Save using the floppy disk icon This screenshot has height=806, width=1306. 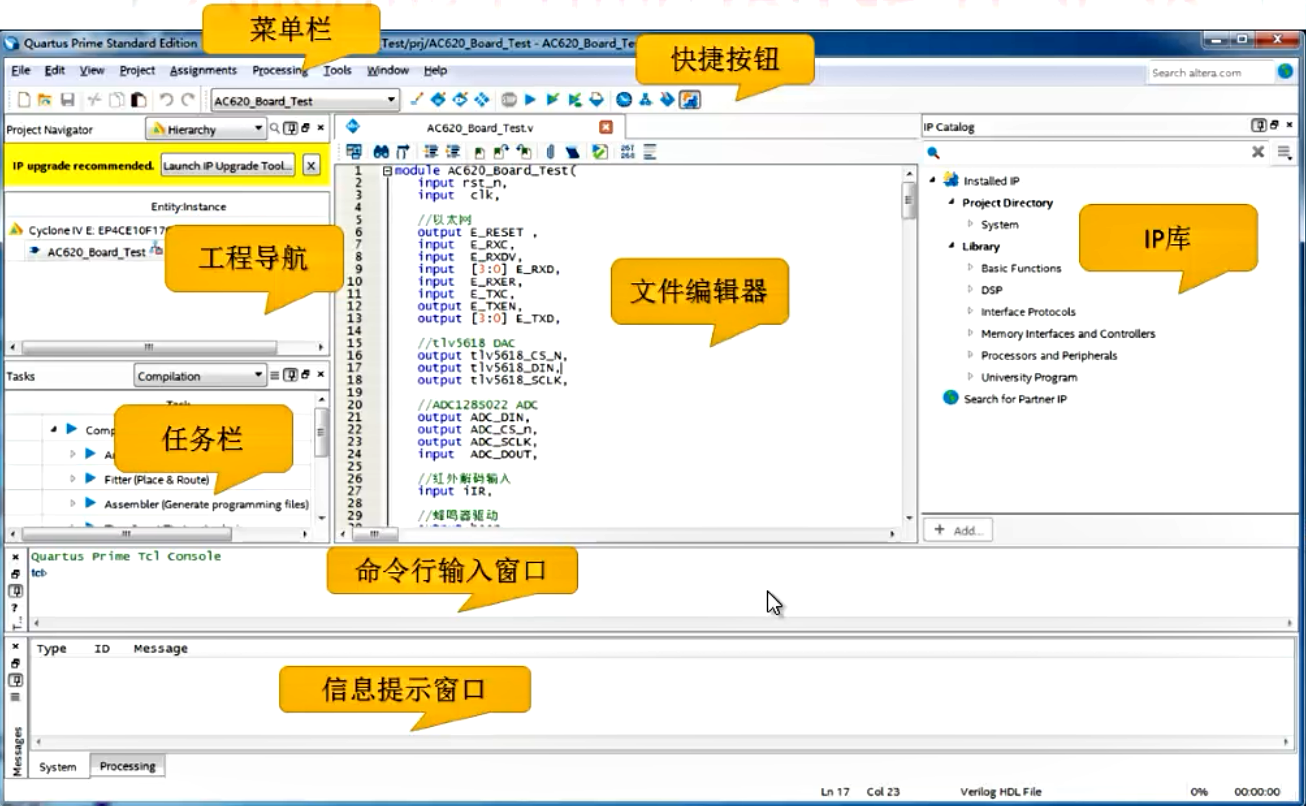click(68, 100)
